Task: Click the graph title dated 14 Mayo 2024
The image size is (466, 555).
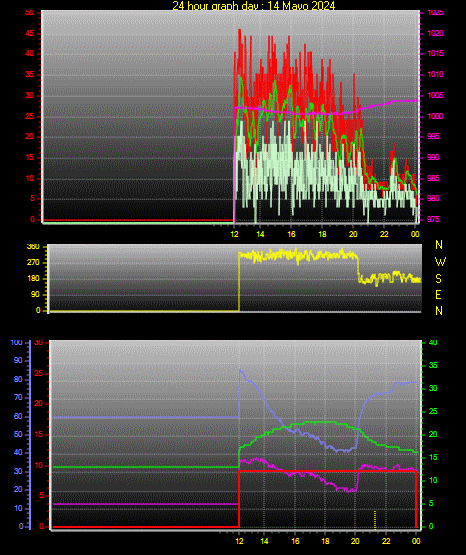Action: point(253,5)
